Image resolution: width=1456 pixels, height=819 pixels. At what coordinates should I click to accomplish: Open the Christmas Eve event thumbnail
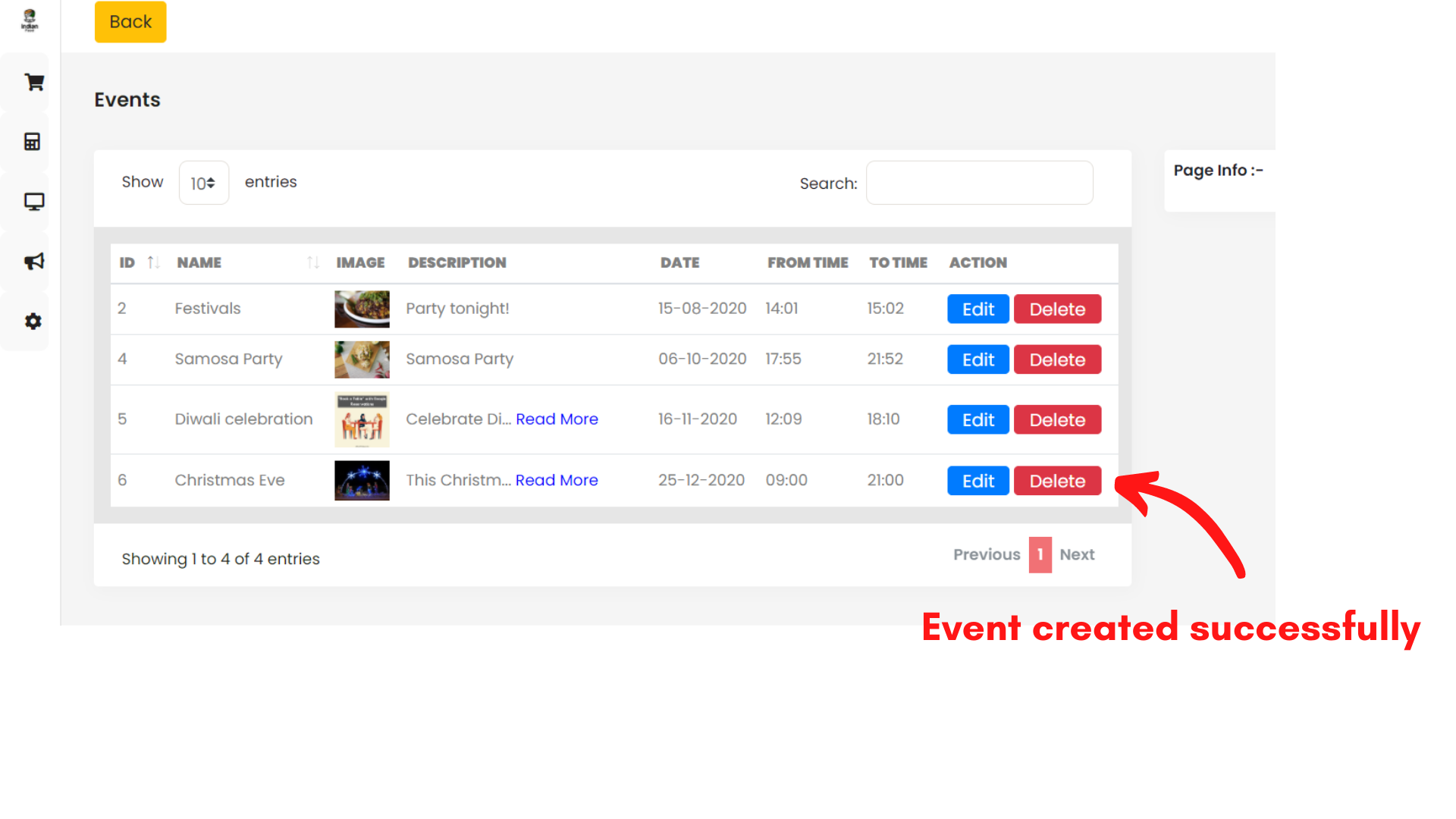click(362, 480)
